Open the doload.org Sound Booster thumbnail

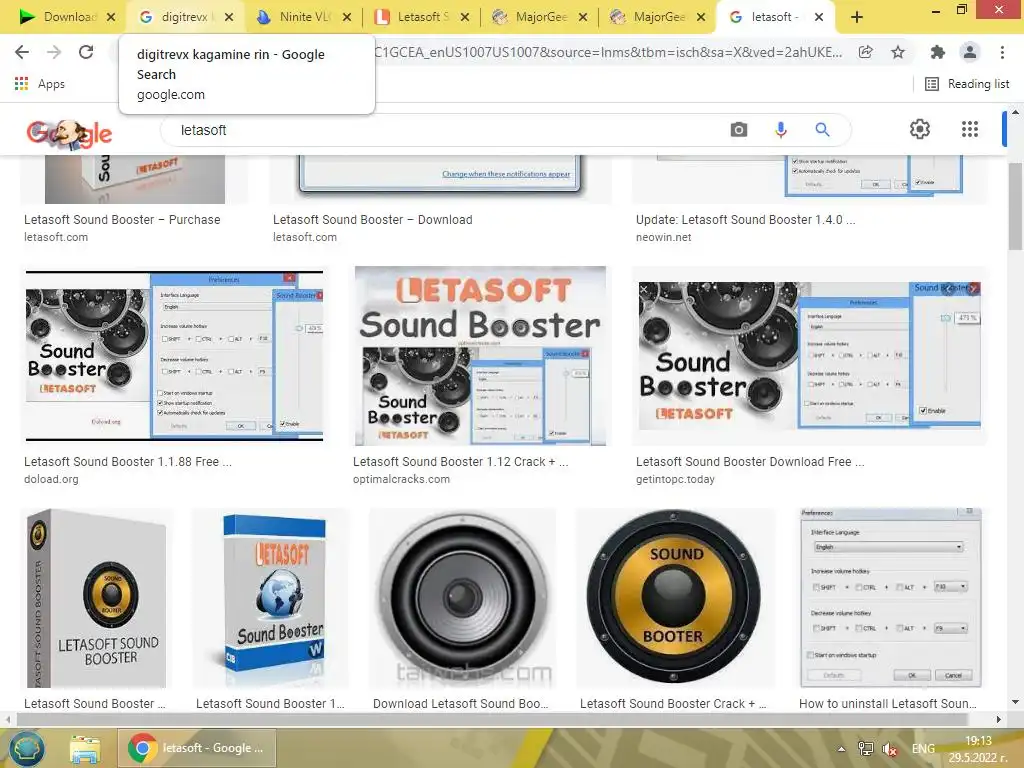(174, 355)
